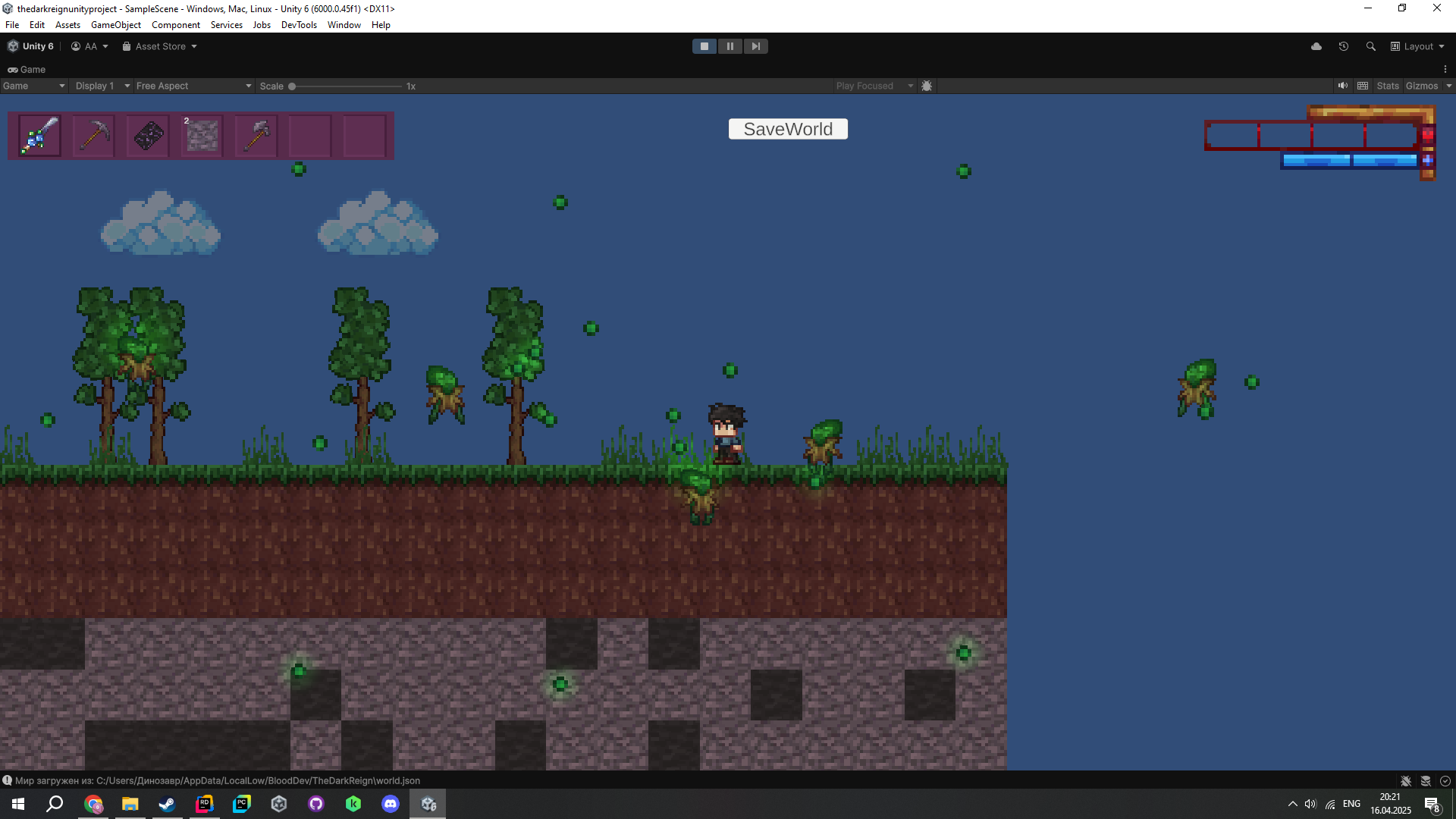This screenshot has height=819, width=1456.
Task: Toggle the Stats overlay
Action: (x=1388, y=86)
